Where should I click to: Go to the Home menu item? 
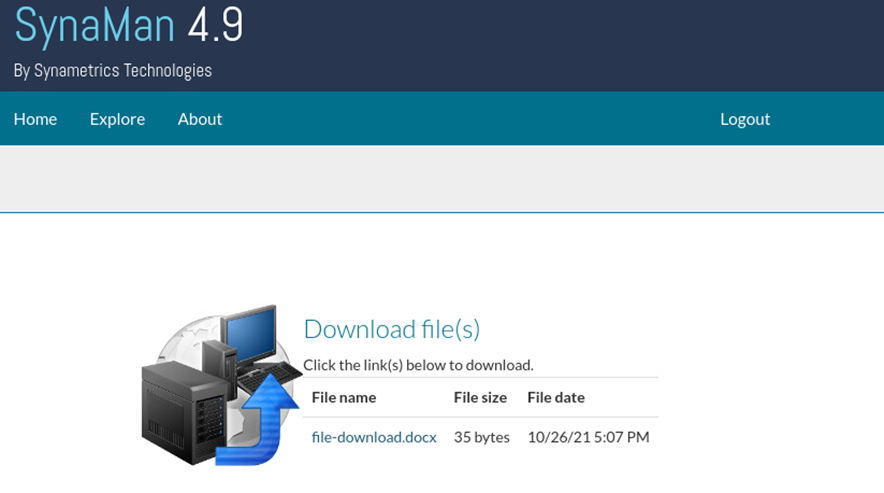point(35,119)
